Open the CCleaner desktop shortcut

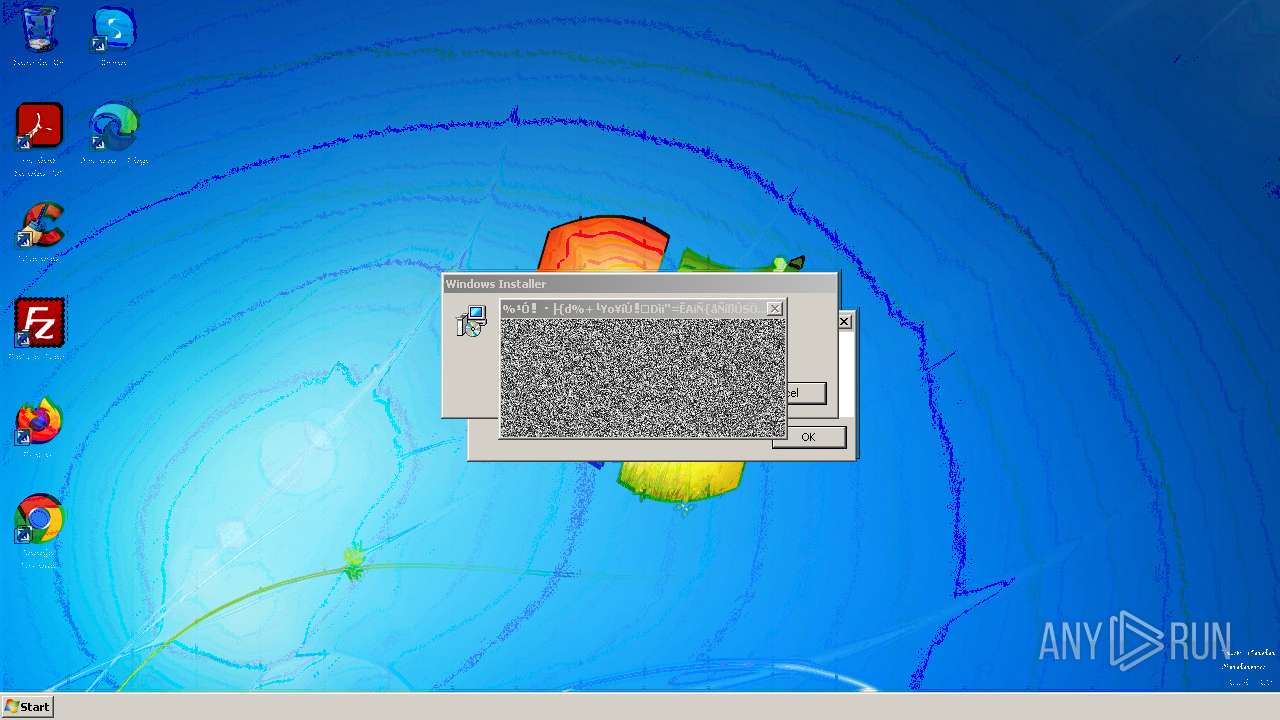pyautogui.click(x=39, y=232)
